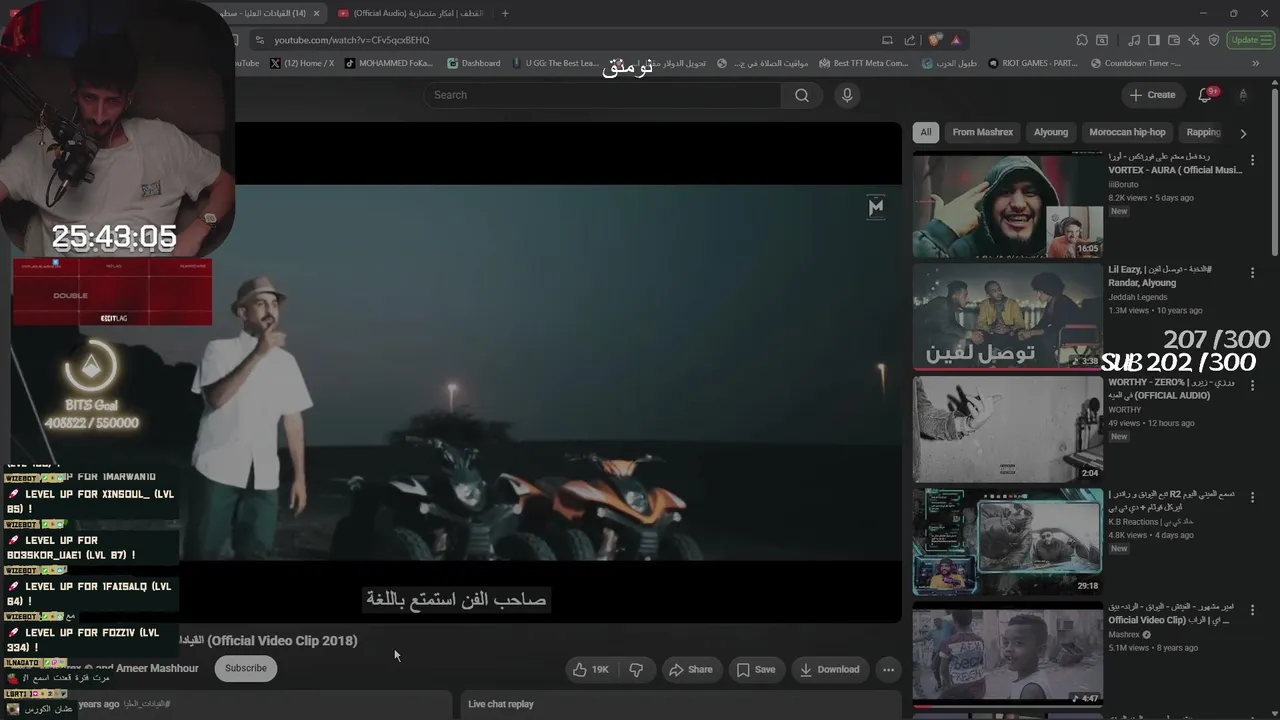Open the Brave Shields lion icon
1280x720 pixels.
[x=935, y=40]
